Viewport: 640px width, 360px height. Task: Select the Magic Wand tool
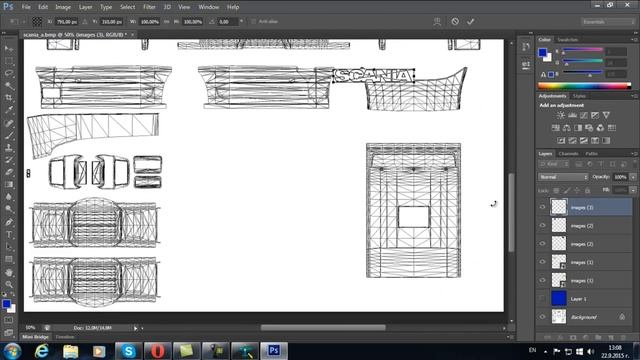[9, 86]
